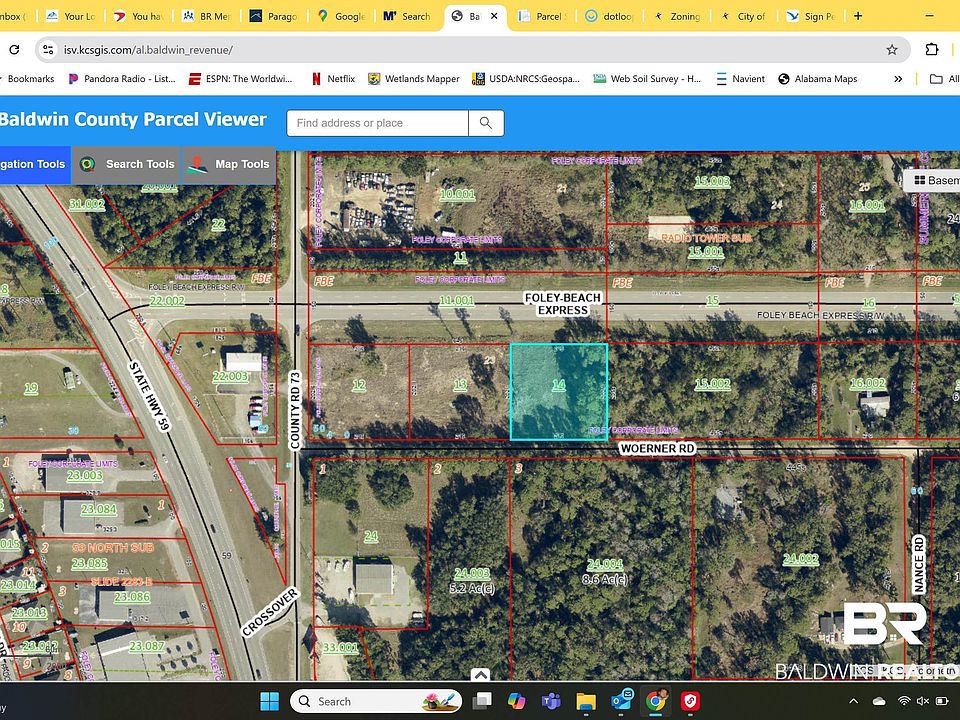Show hidden system tray icons
This screenshot has height=720, width=960.
[853, 701]
